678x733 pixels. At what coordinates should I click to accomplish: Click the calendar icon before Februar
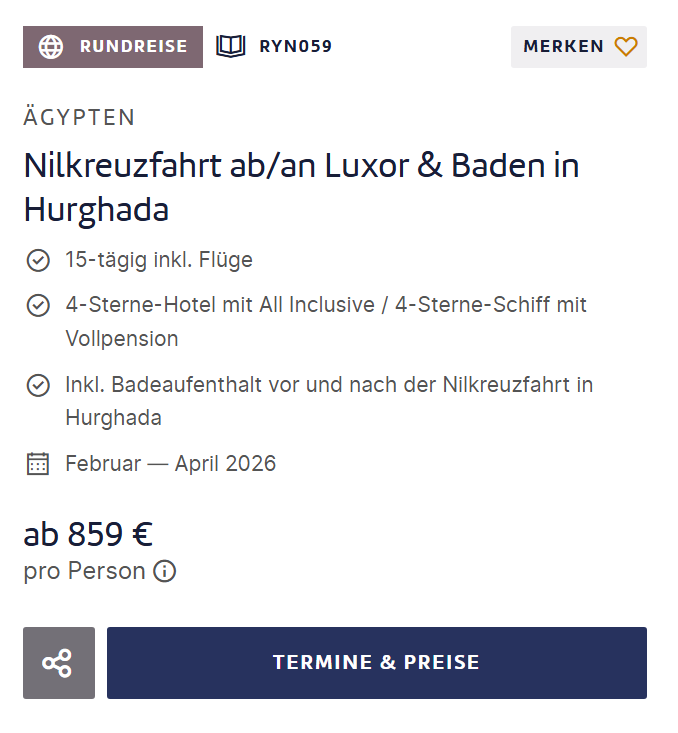[38, 464]
